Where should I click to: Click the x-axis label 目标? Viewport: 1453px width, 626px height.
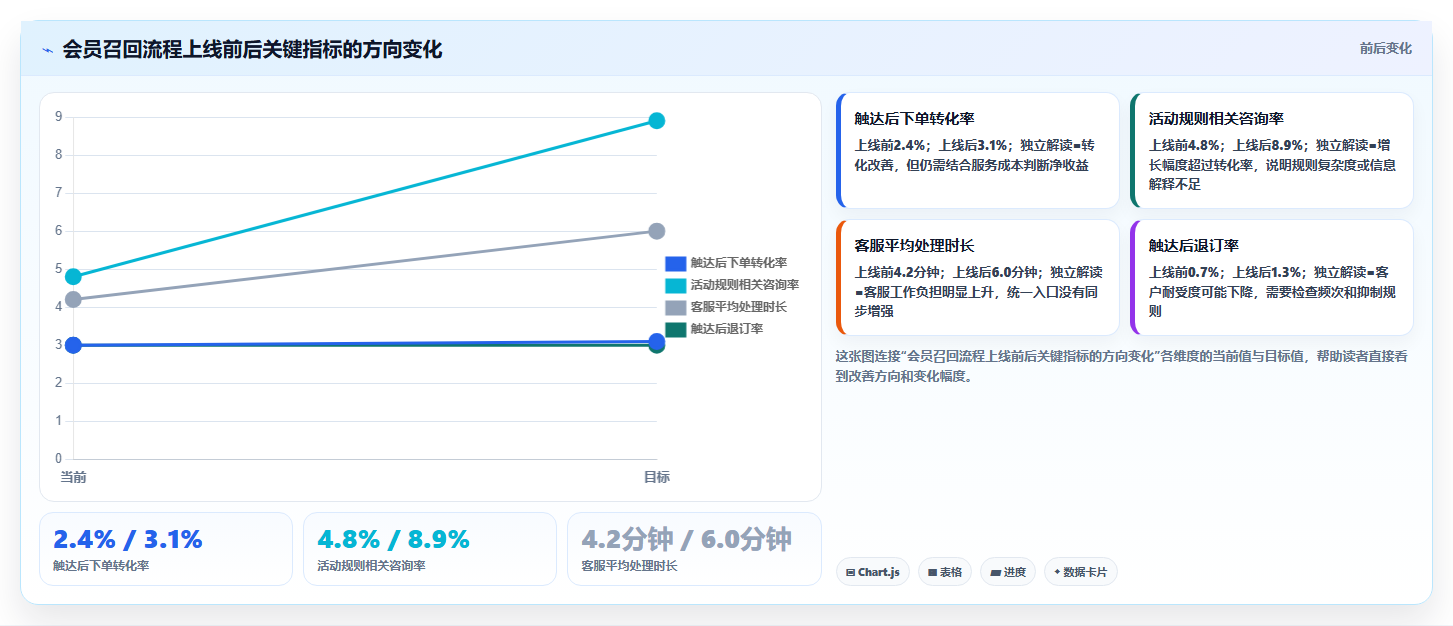click(657, 477)
